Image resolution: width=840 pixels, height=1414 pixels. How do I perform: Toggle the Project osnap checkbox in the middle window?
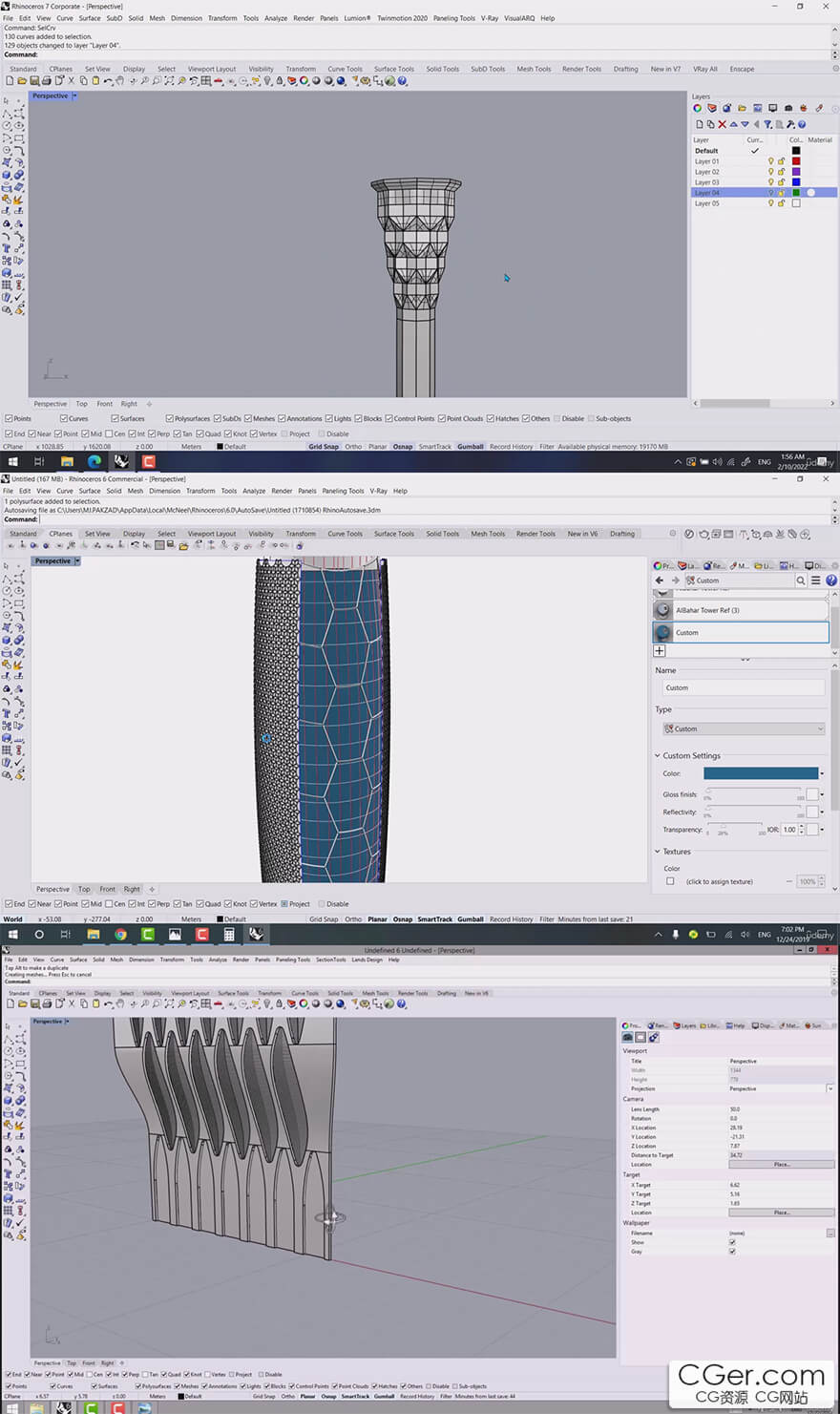click(x=284, y=903)
